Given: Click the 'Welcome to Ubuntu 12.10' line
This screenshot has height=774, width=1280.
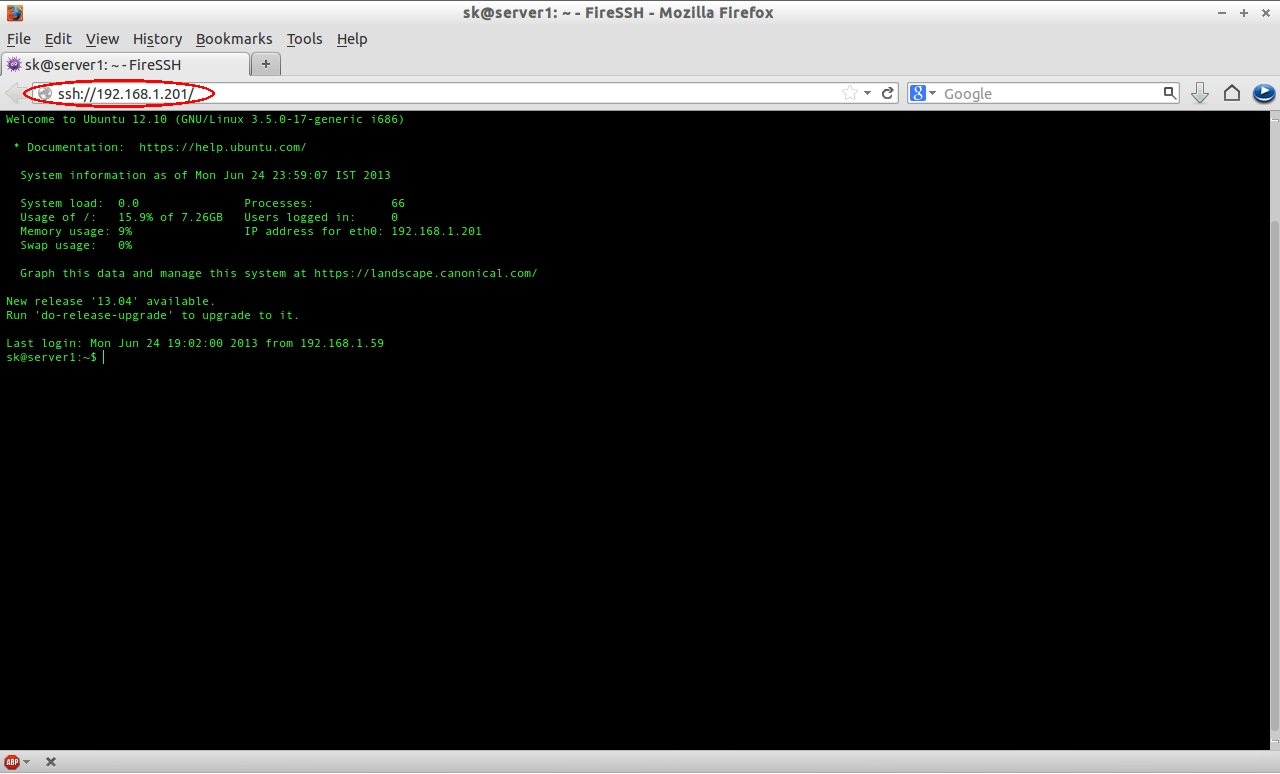Looking at the screenshot, I should click(x=205, y=119).
